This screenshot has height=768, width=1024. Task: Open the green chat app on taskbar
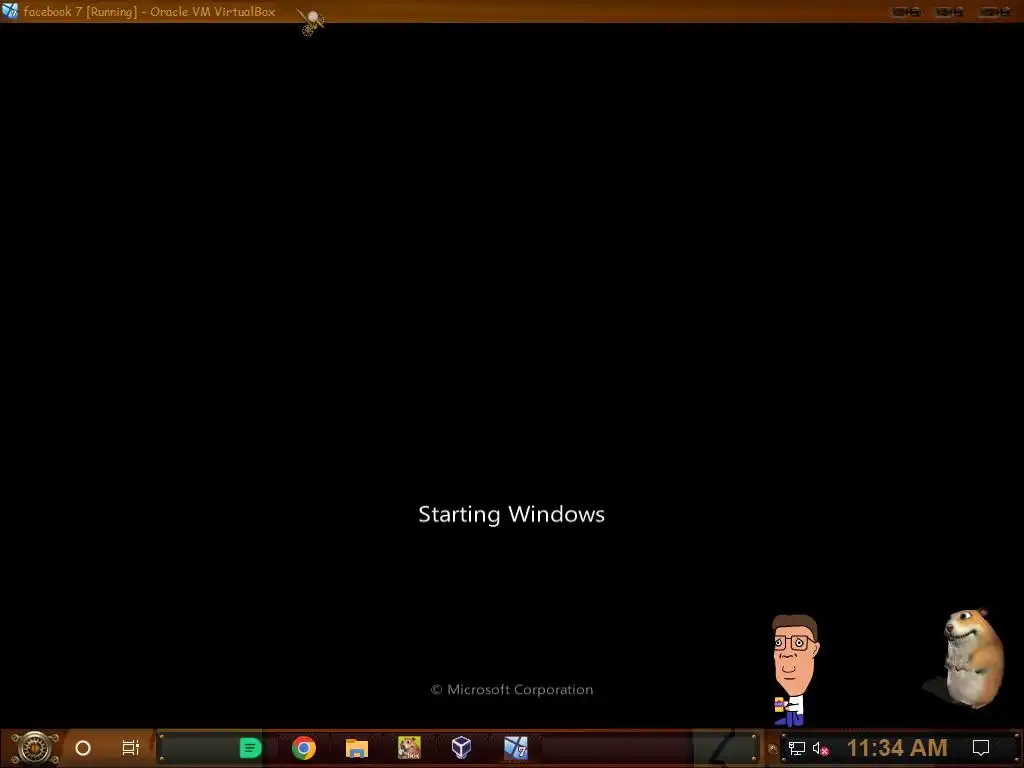coord(250,748)
